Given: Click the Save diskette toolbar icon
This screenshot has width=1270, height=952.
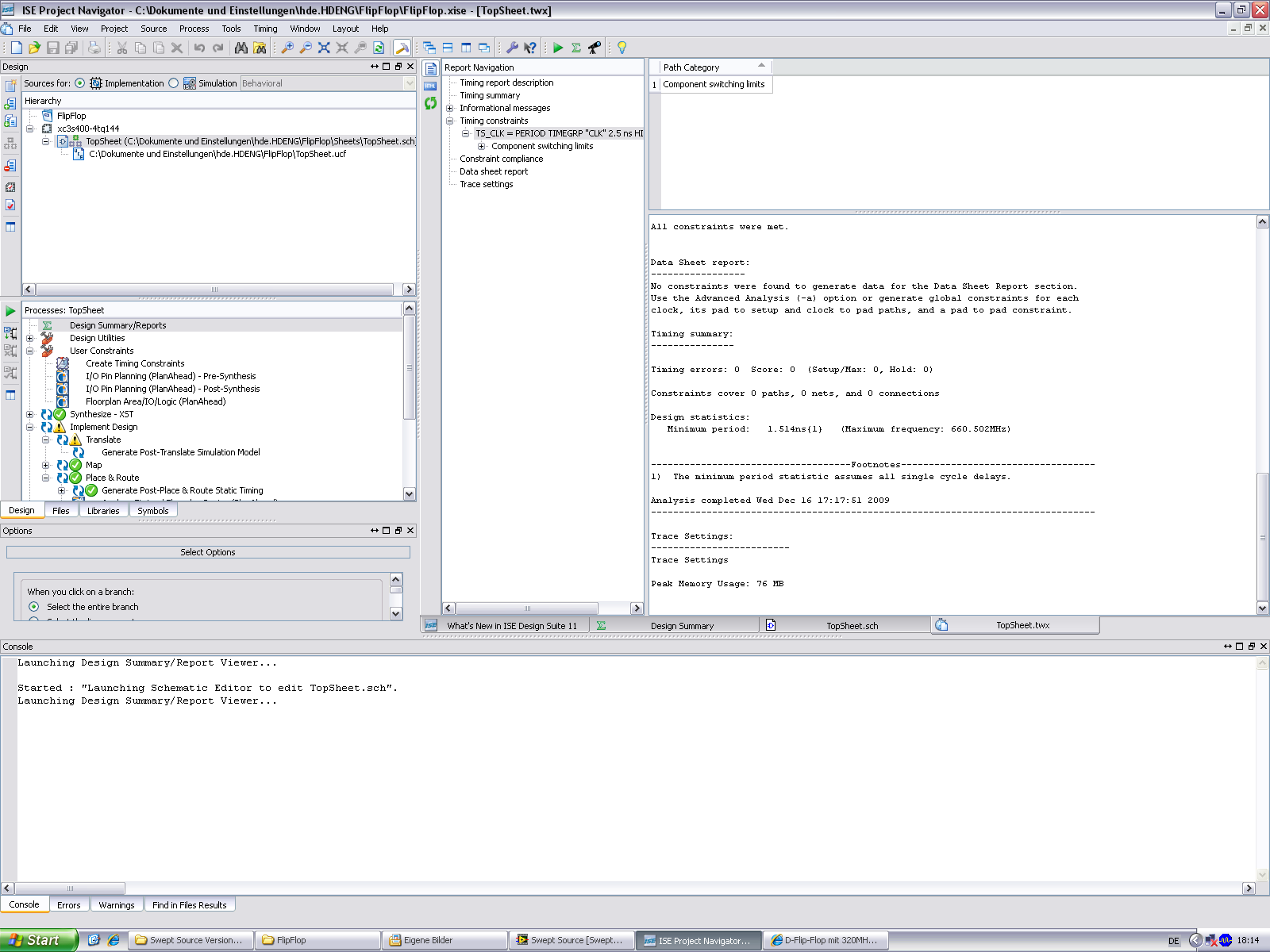Looking at the screenshot, I should point(53,48).
